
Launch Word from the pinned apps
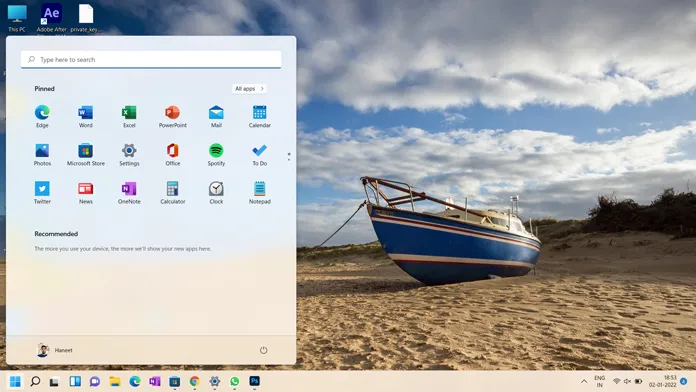(x=86, y=116)
